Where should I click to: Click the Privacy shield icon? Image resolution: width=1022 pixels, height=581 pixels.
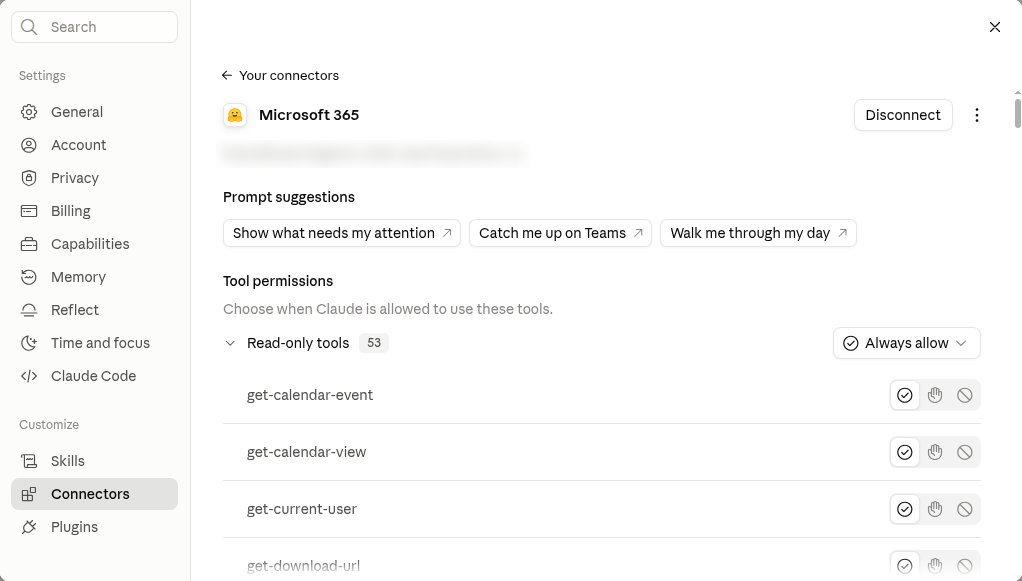(29, 178)
